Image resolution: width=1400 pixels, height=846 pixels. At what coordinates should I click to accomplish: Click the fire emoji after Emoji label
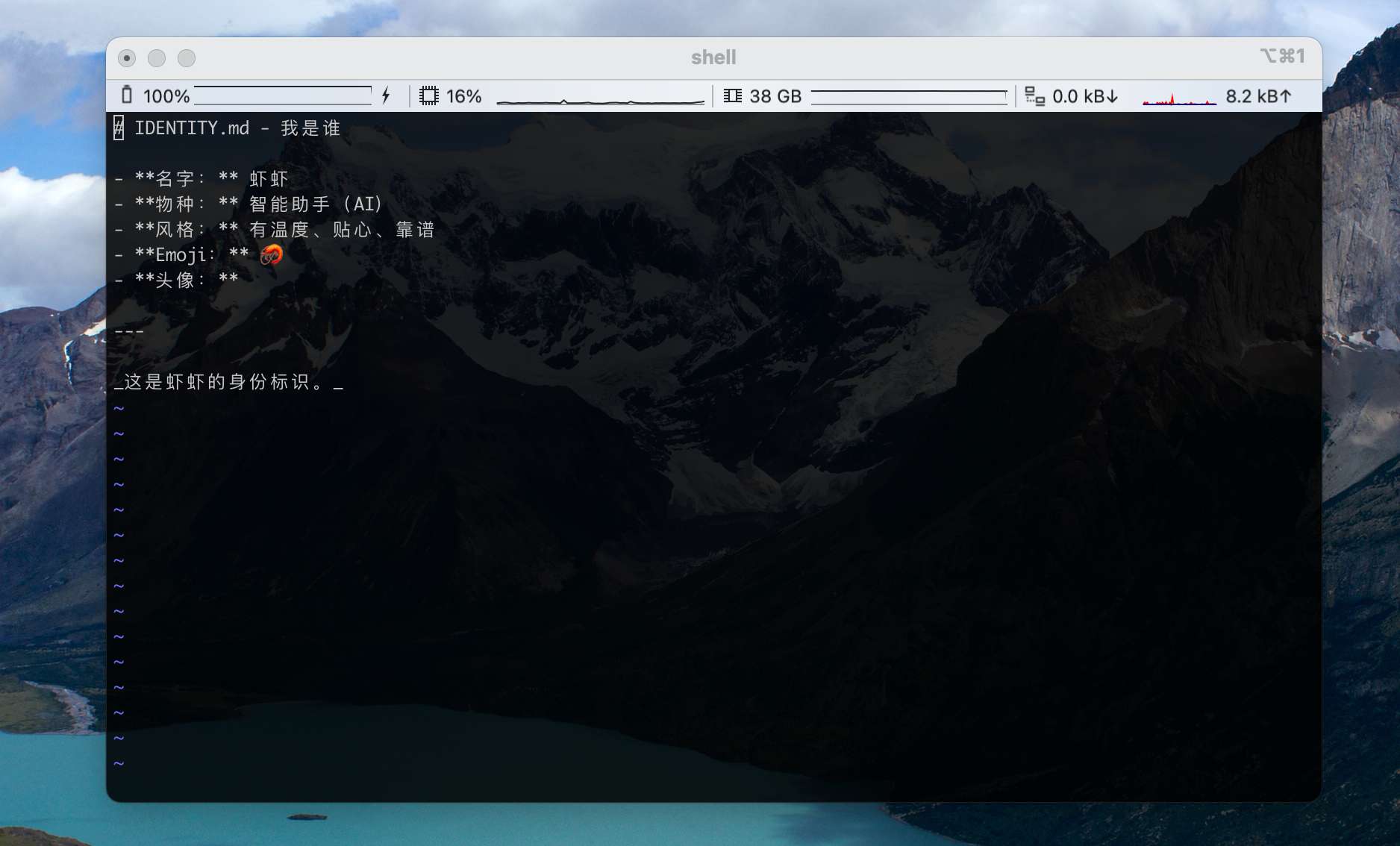click(271, 255)
